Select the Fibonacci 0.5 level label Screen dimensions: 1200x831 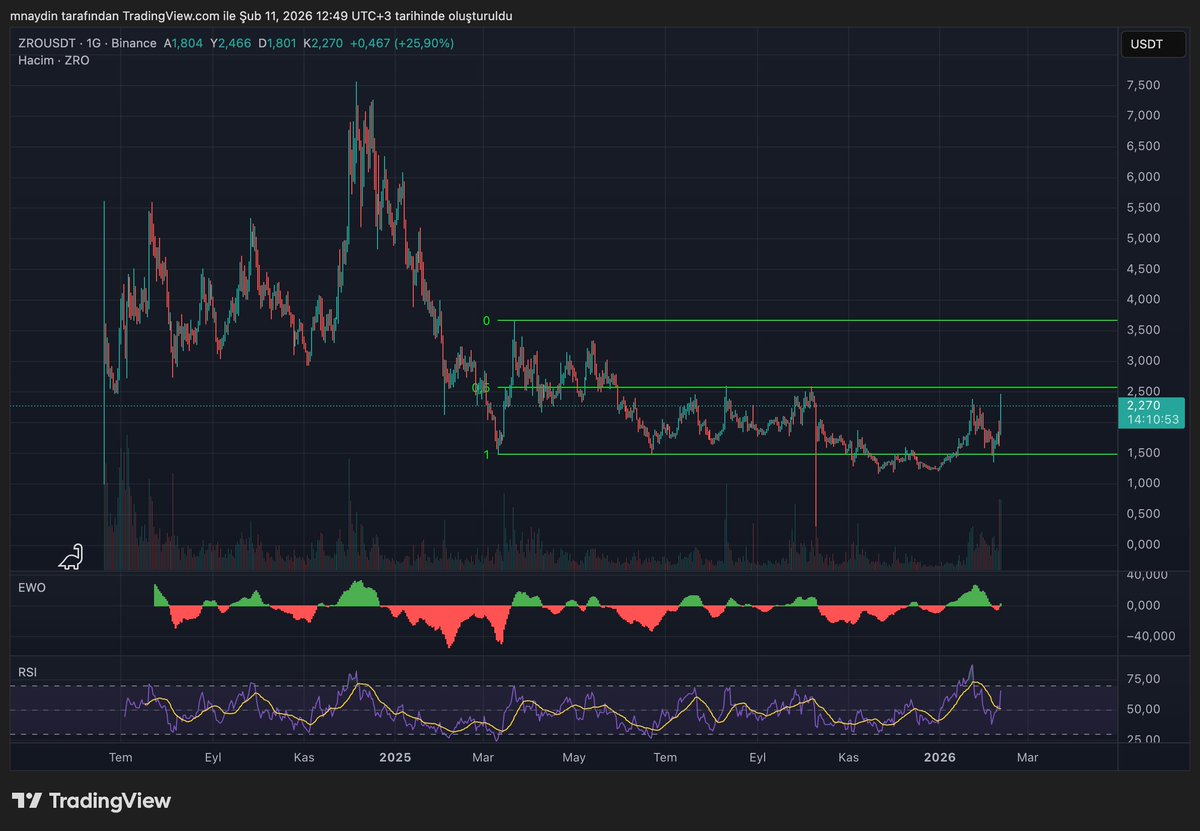tap(480, 388)
